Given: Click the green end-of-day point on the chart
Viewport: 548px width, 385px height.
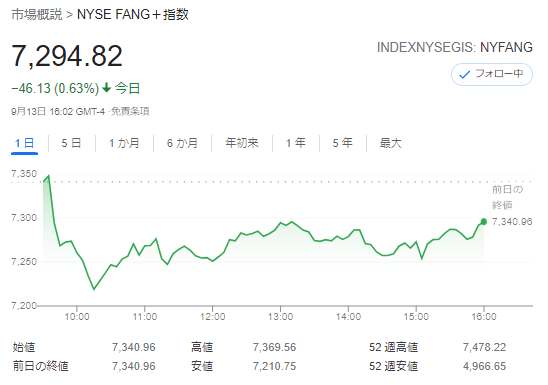Looking at the screenshot, I should [x=484, y=221].
